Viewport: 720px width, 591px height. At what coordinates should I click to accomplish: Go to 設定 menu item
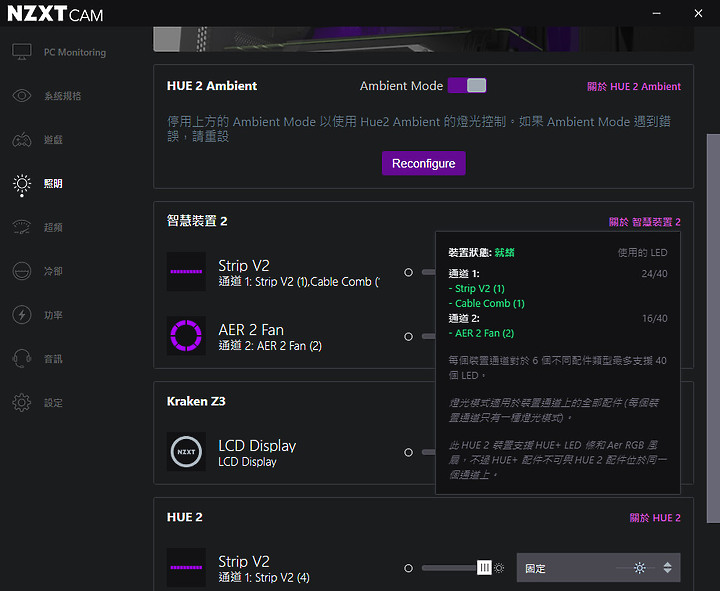click(x=53, y=403)
